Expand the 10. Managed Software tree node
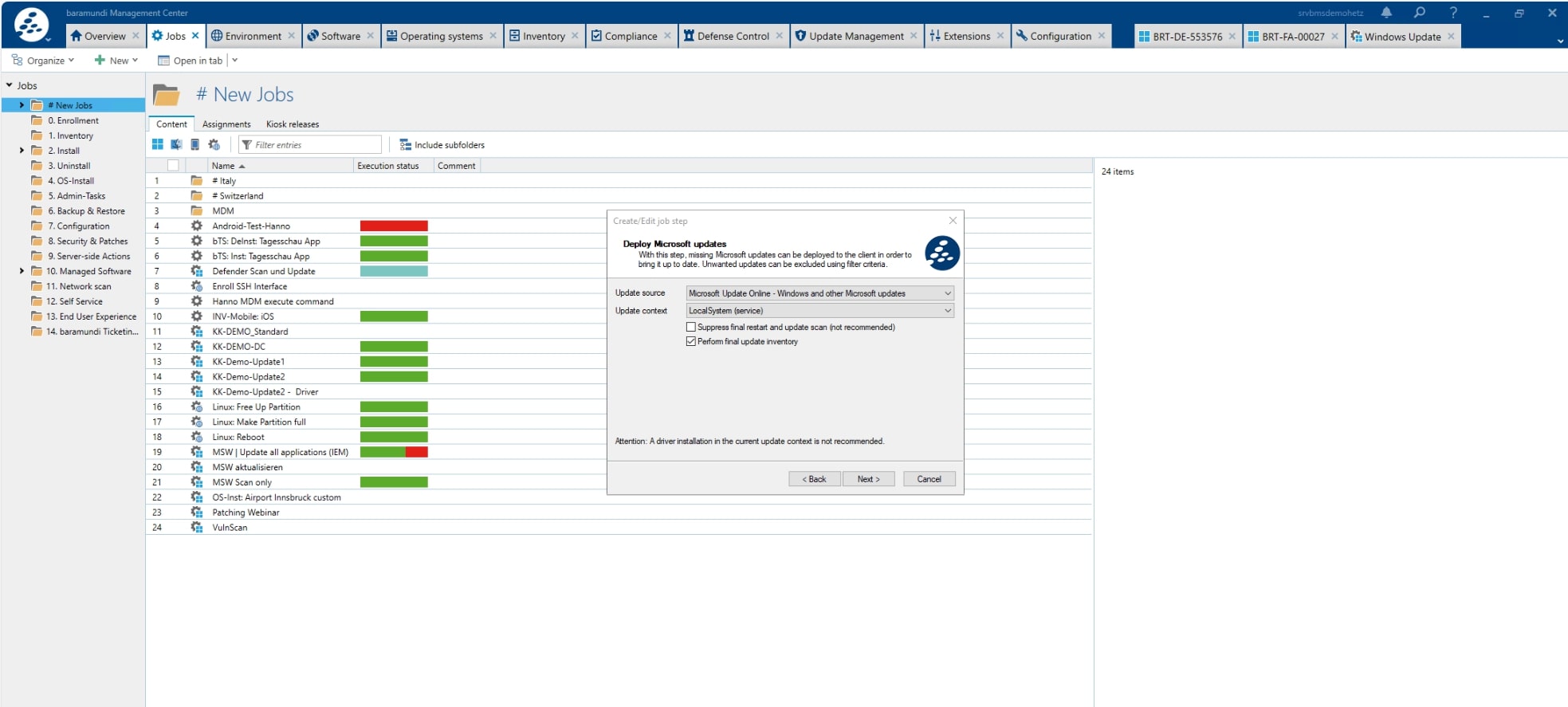The height and width of the screenshot is (707, 1568). pos(22,271)
